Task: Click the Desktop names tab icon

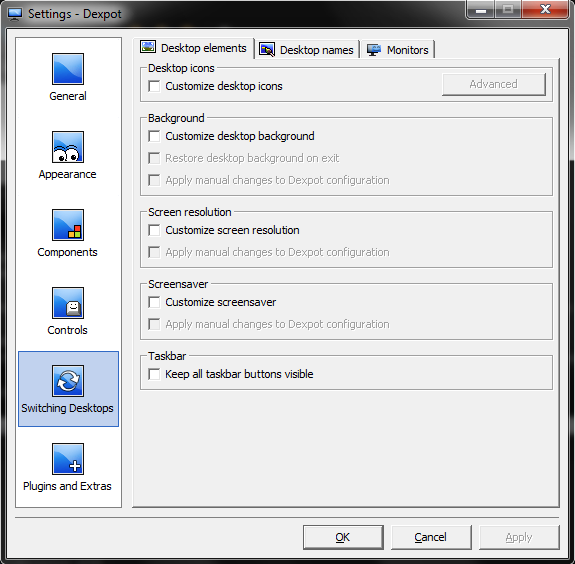Action: pyautogui.click(x=267, y=50)
